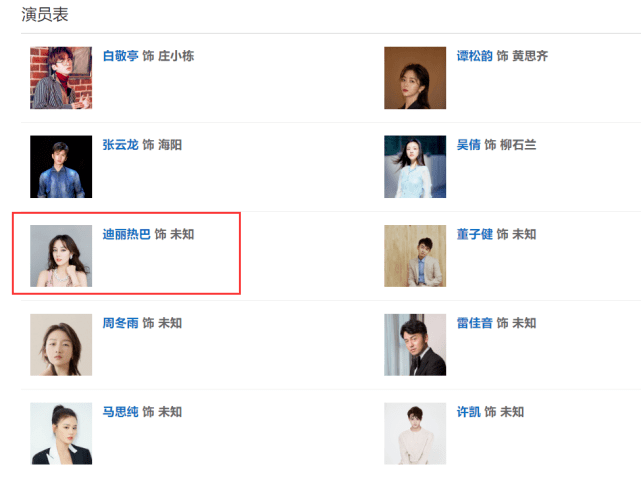Open the 吴倩 actor link

click(x=468, y=145)
